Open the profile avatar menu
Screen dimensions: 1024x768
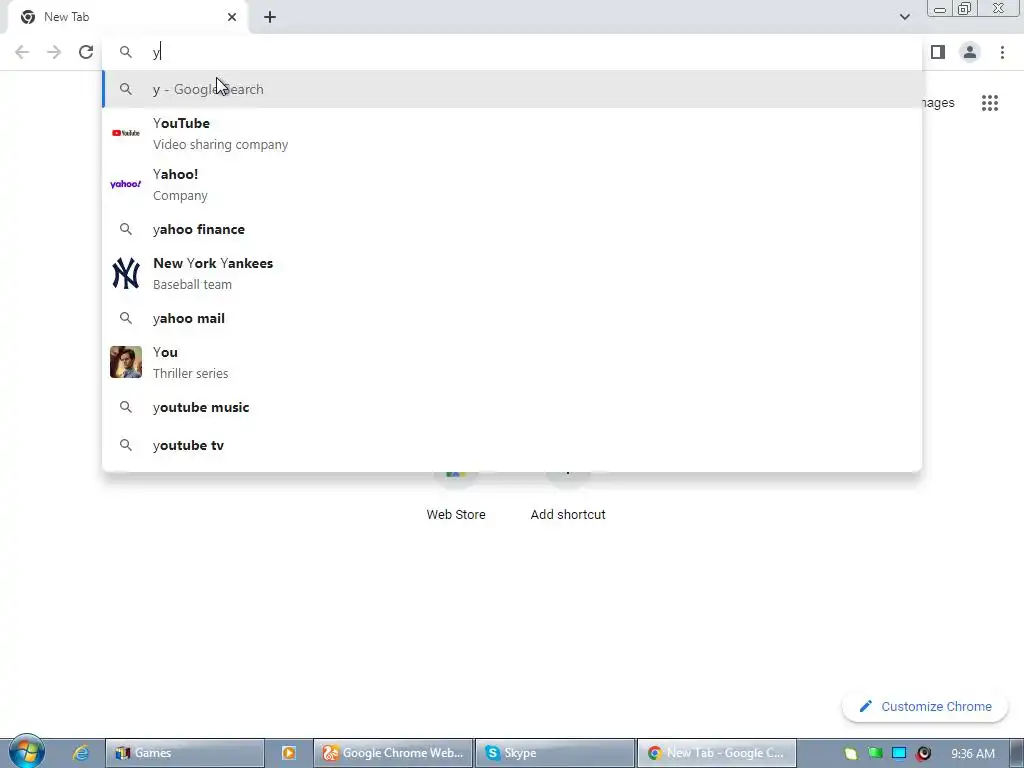click(x=970, y=52)
